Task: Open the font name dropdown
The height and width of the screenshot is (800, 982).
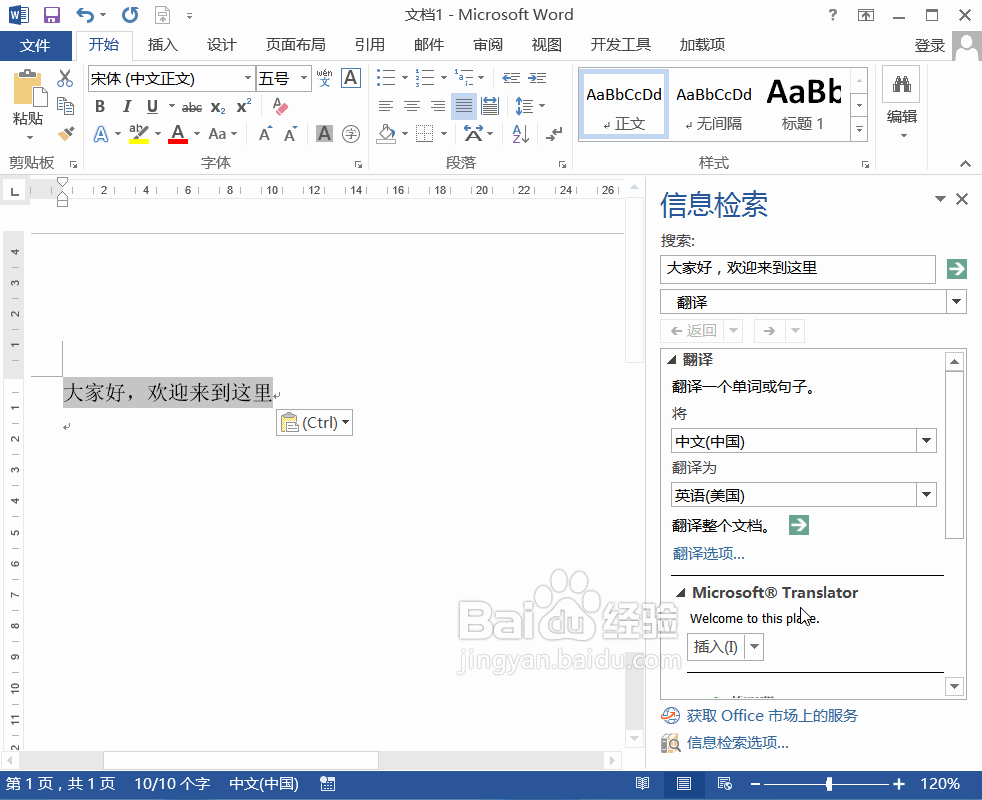Action: 248,78
